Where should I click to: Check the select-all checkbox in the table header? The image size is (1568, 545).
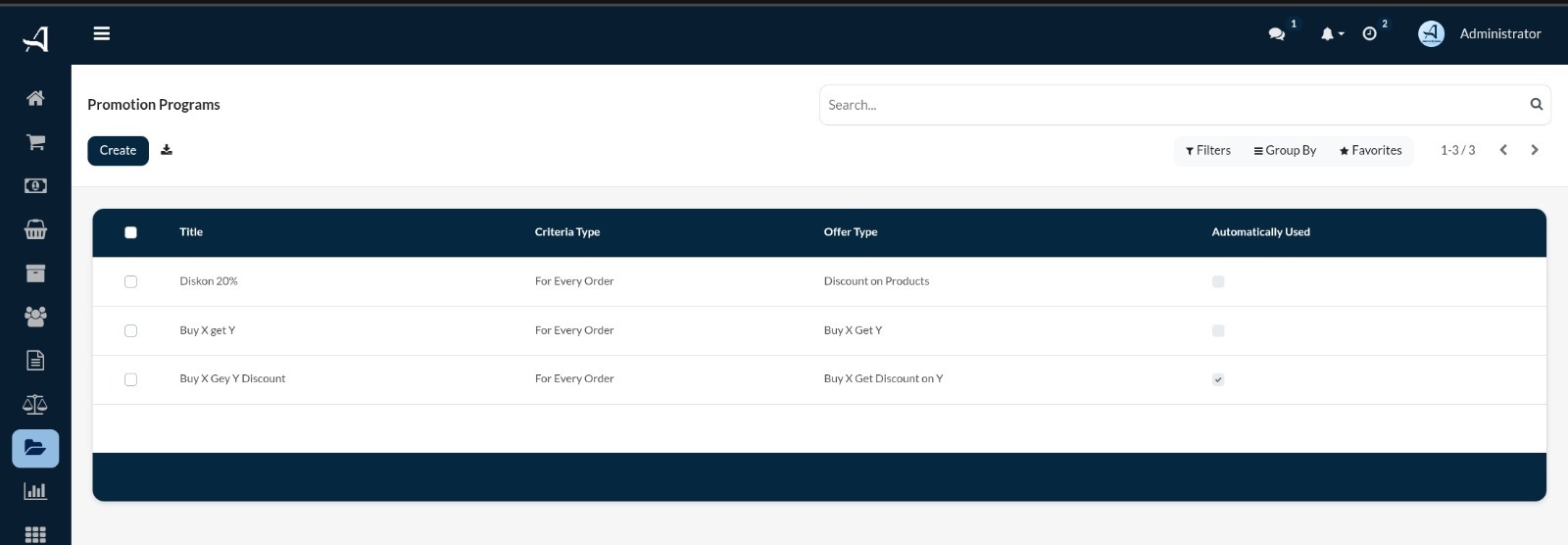click(x=130, y=232)
